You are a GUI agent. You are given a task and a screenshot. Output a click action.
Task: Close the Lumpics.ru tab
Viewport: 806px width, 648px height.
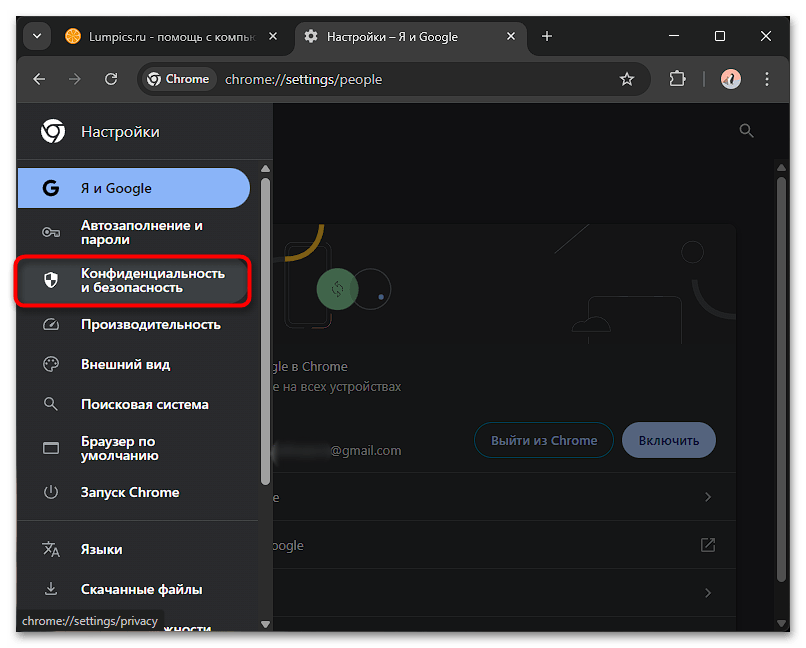273,36
